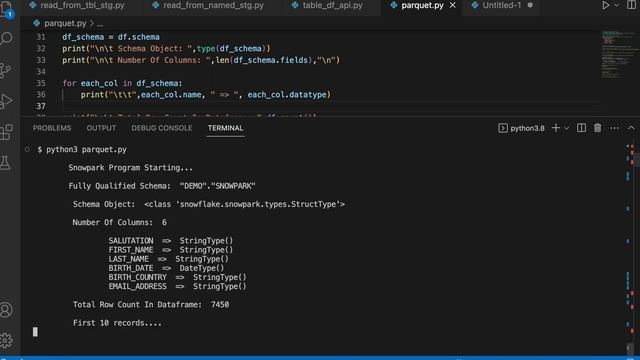Open Source Control view in activity bar
The height and width of the screenshot is (360, 640).
6,70
